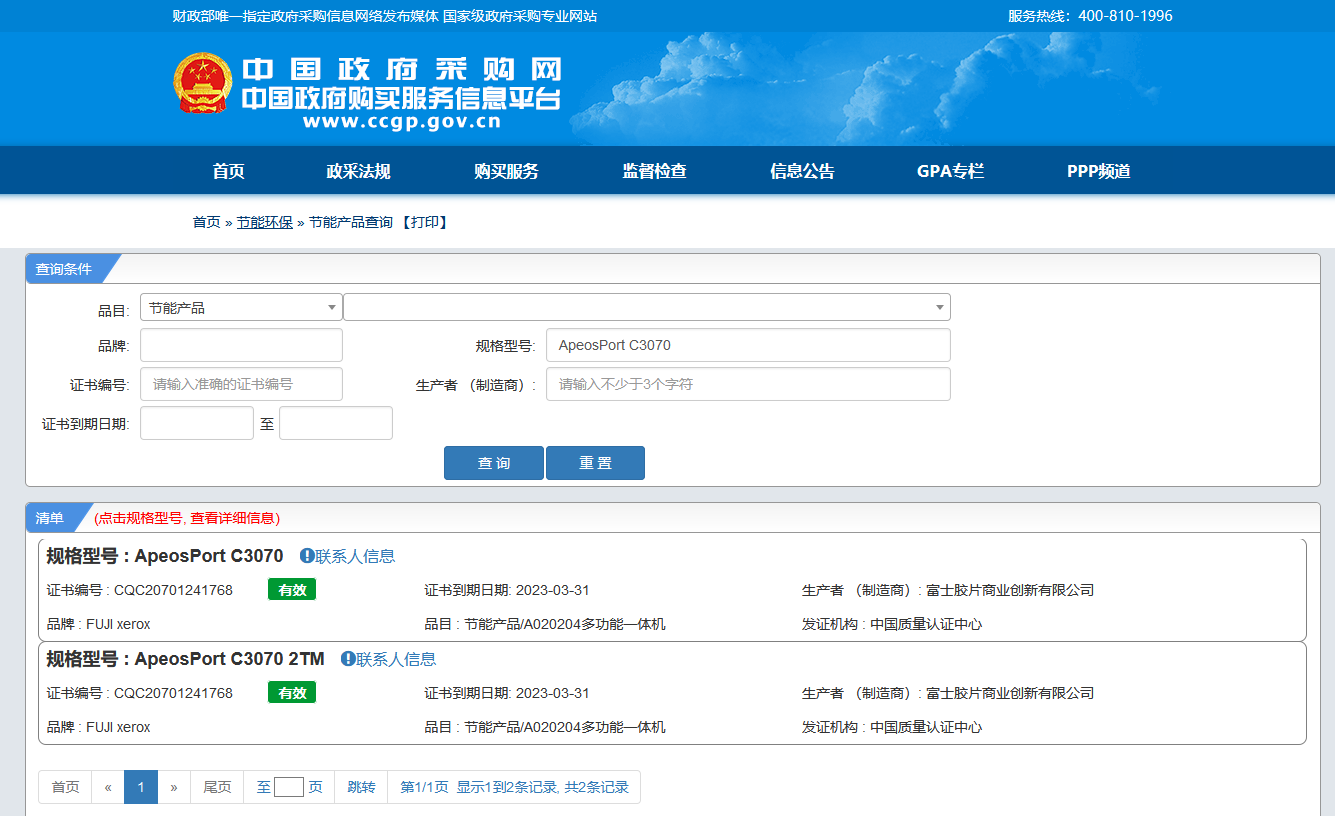Click the 品牌 brand input field
Image resolution: width=1335 pixels, height=816 pixels.
click(241, 345)
